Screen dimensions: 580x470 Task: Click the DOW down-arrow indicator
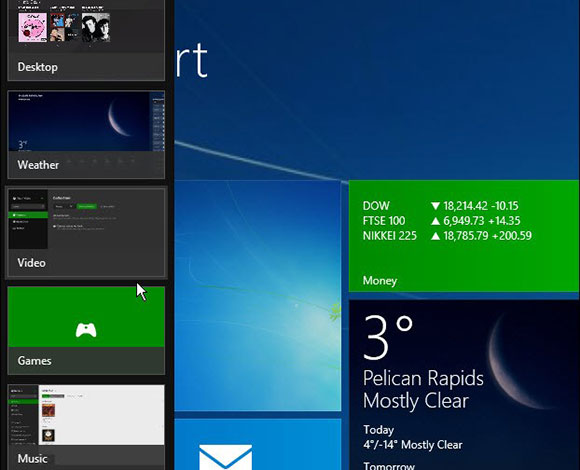click(x=435, y=206)
